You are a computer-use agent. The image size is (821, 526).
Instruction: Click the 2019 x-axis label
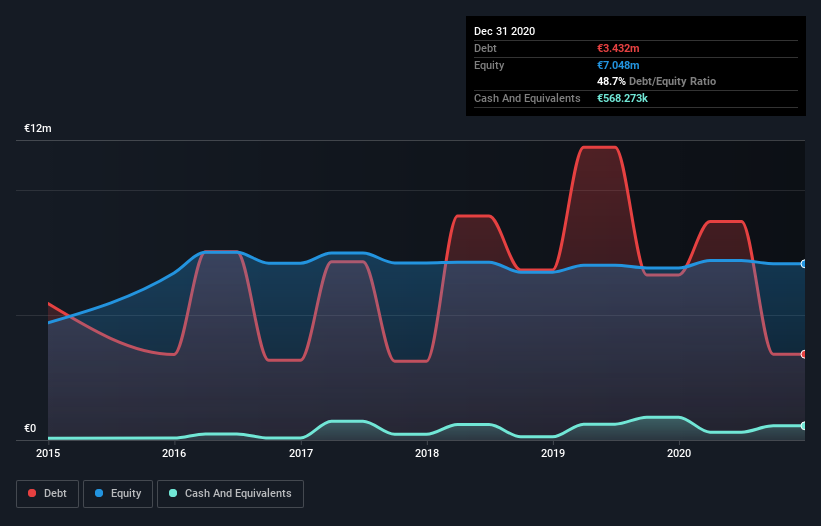553,453
